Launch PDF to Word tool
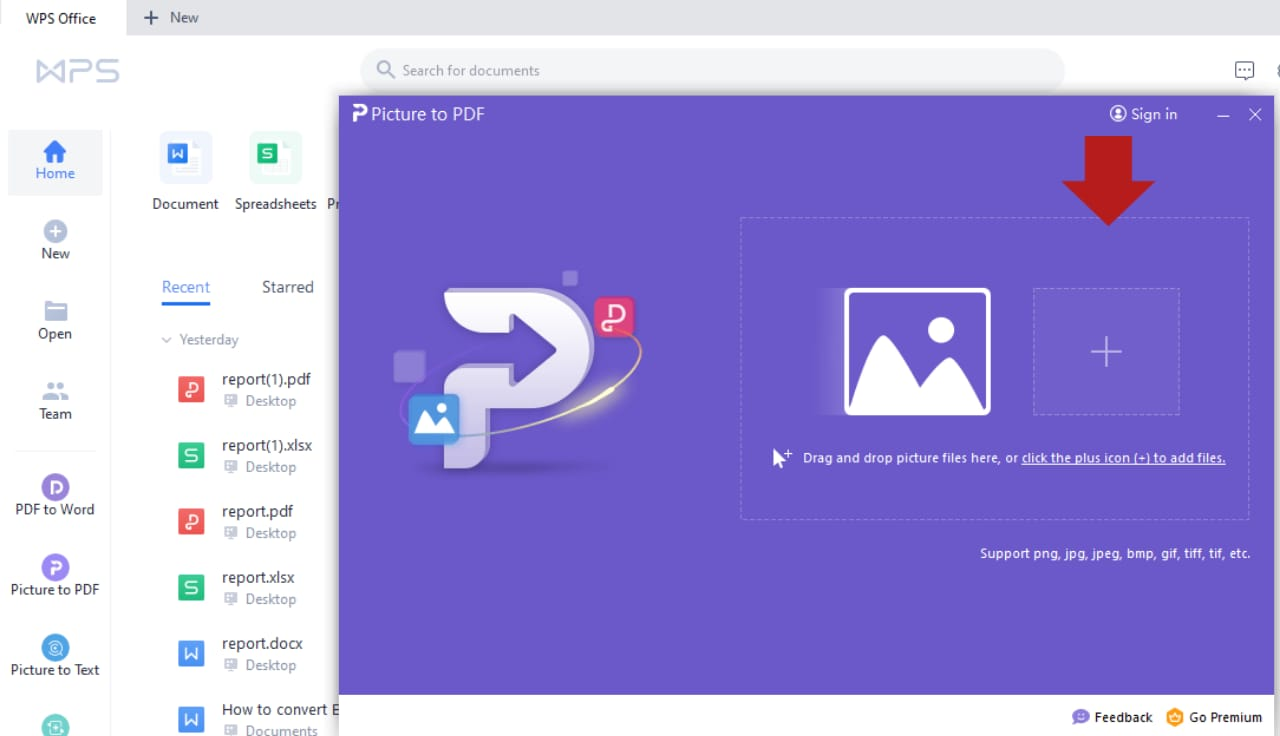 55,495
